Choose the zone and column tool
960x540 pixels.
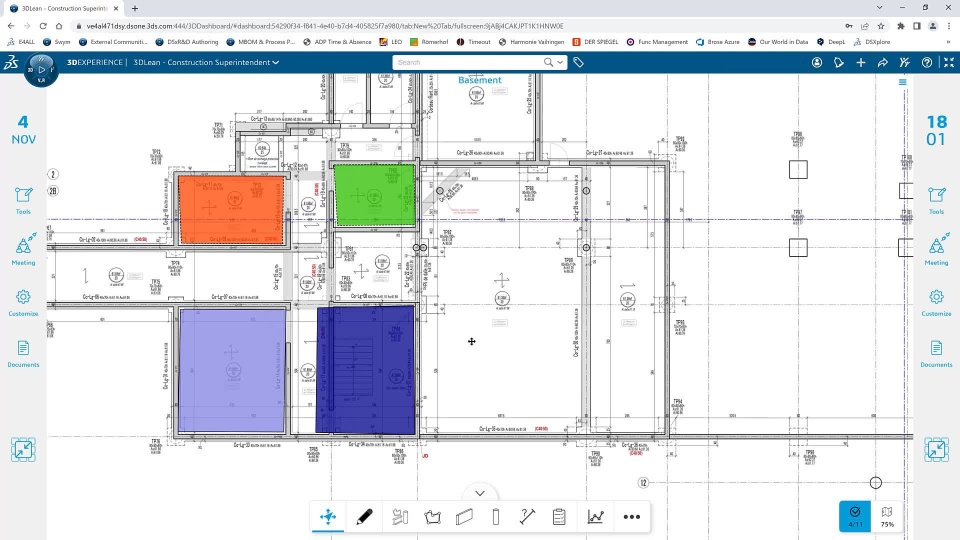click(x=400, y=517)
